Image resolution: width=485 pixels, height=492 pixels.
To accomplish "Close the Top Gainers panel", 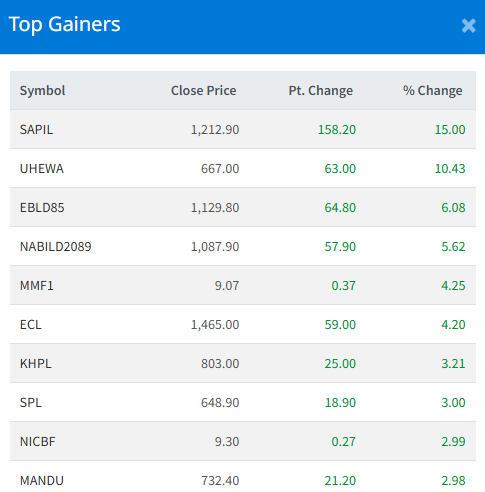I will (468, 25).
